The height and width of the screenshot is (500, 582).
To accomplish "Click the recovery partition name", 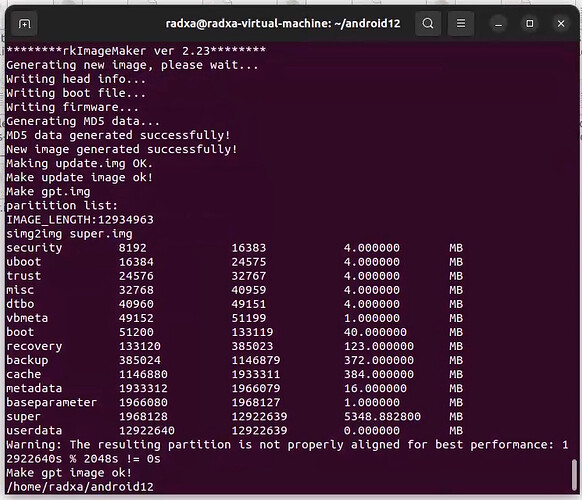I will (34, 346).
